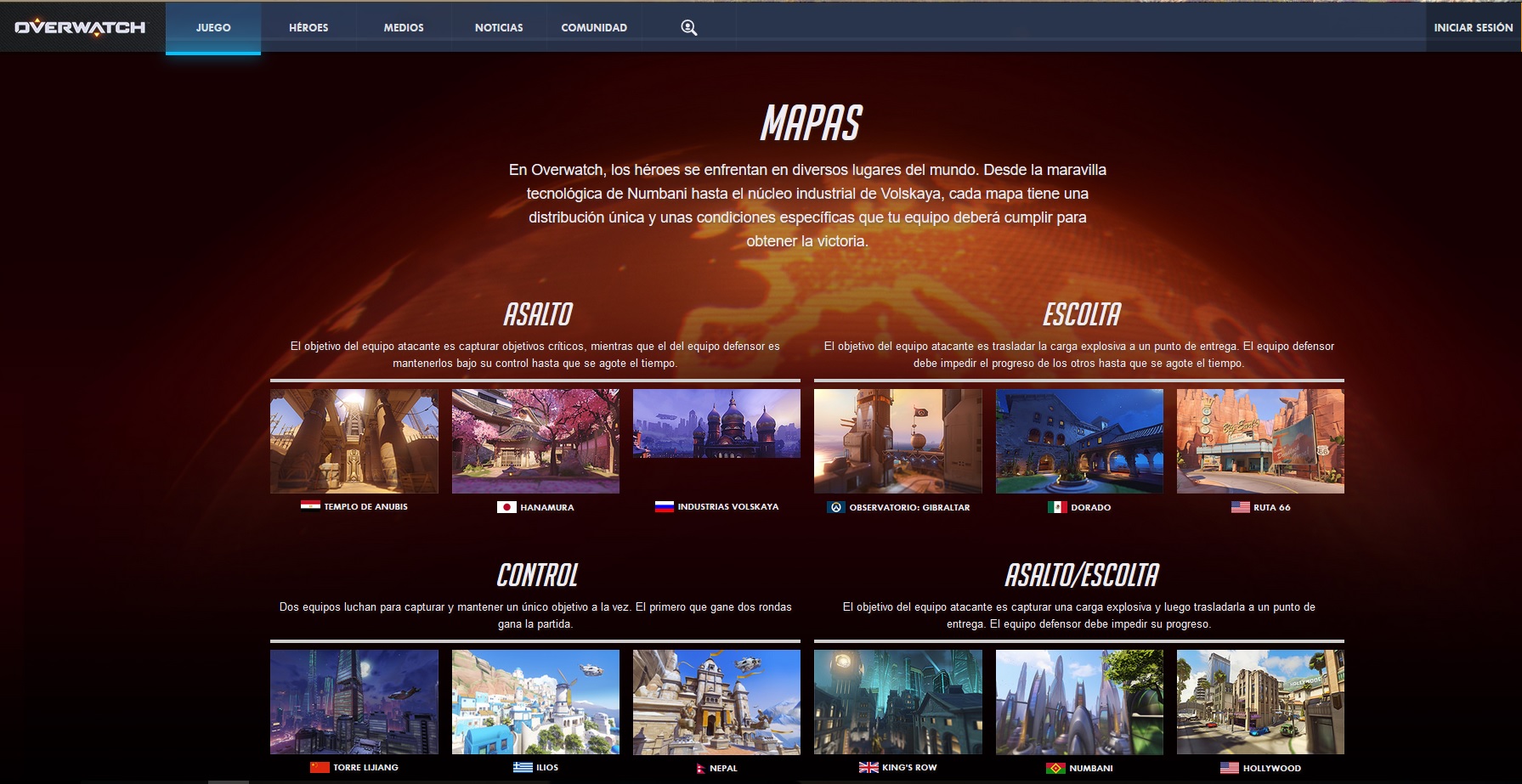Viewport: 1522px width, 784px height.
Task: Open the search magnifier icon
Action: (688, 27)
